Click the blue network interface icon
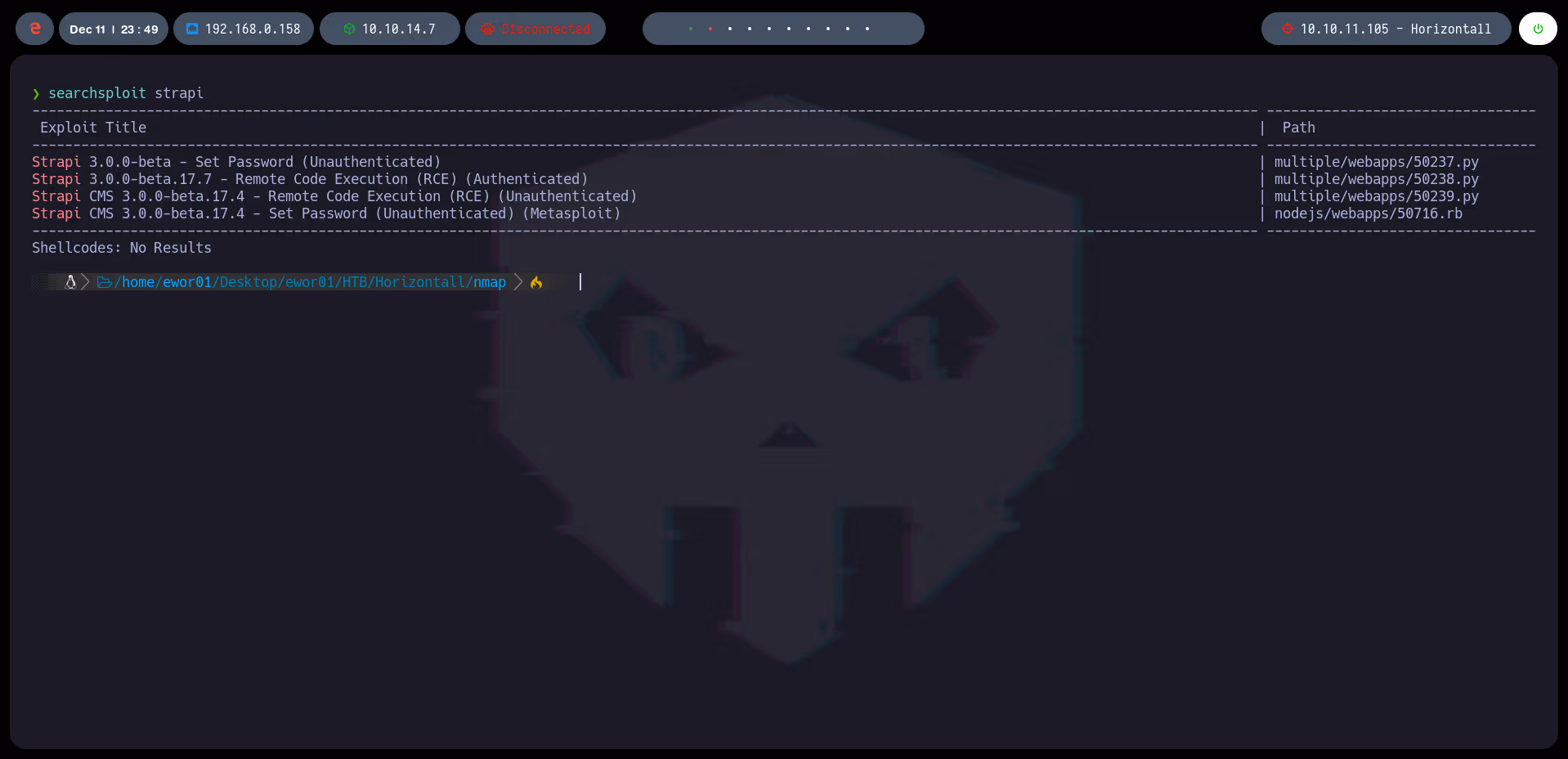1568x759 pixels. tap(192, 29)
